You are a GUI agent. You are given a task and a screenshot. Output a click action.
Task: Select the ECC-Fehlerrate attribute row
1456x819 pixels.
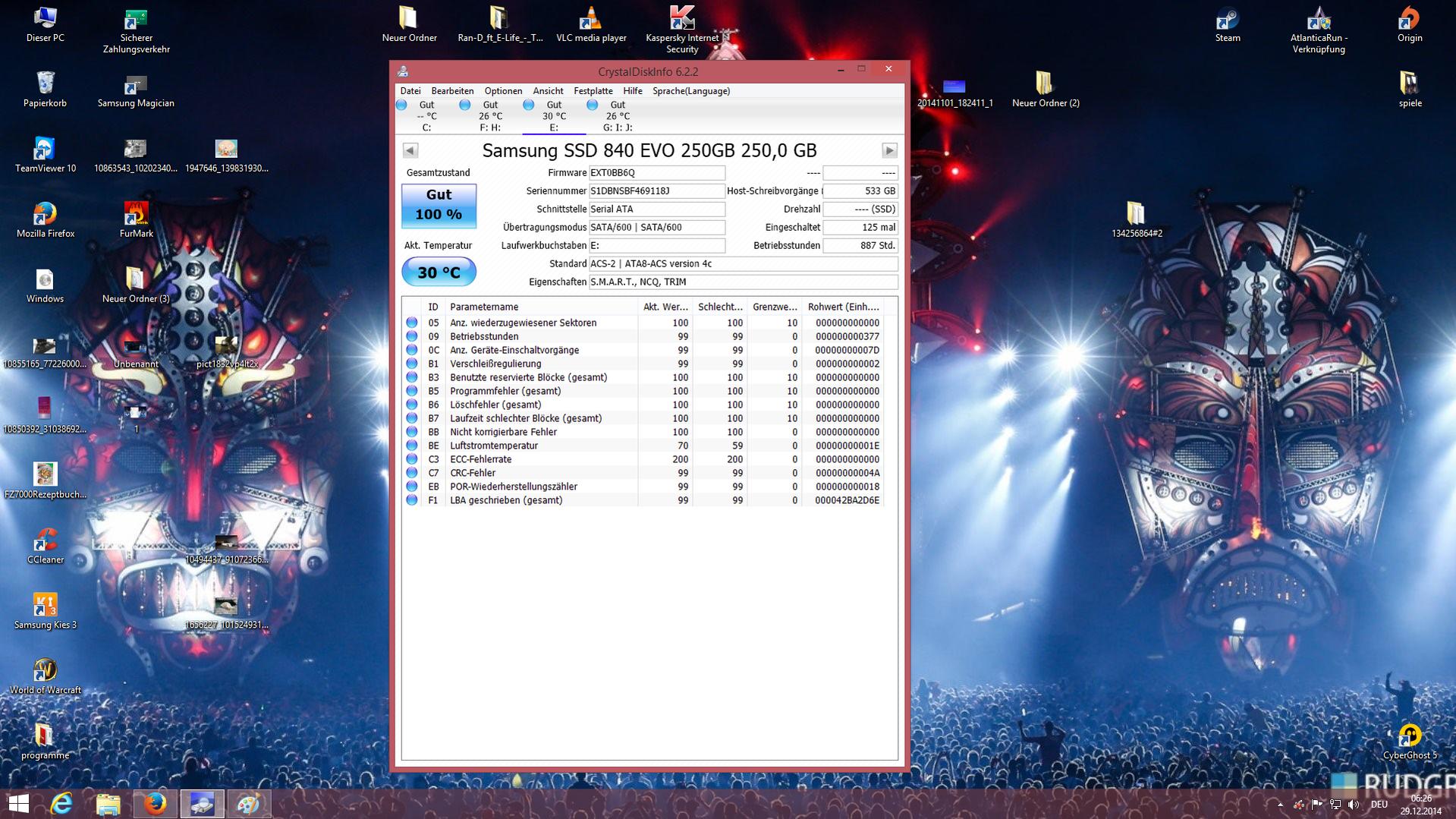click(x=644, y=459)
